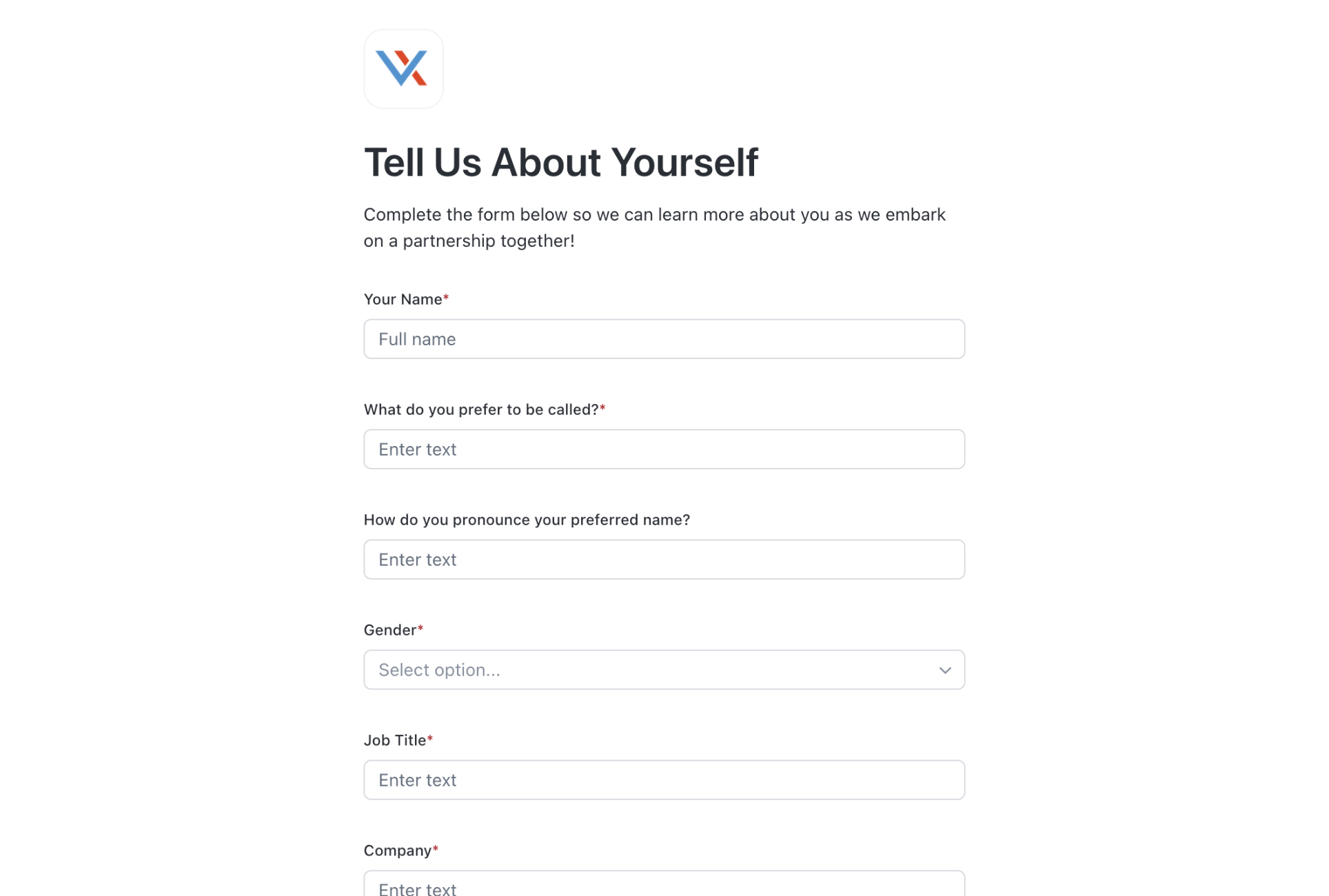Screen dimensions: 1329x896
Task: Focus the 'Full name' input field
Action: tap(664, 339)
